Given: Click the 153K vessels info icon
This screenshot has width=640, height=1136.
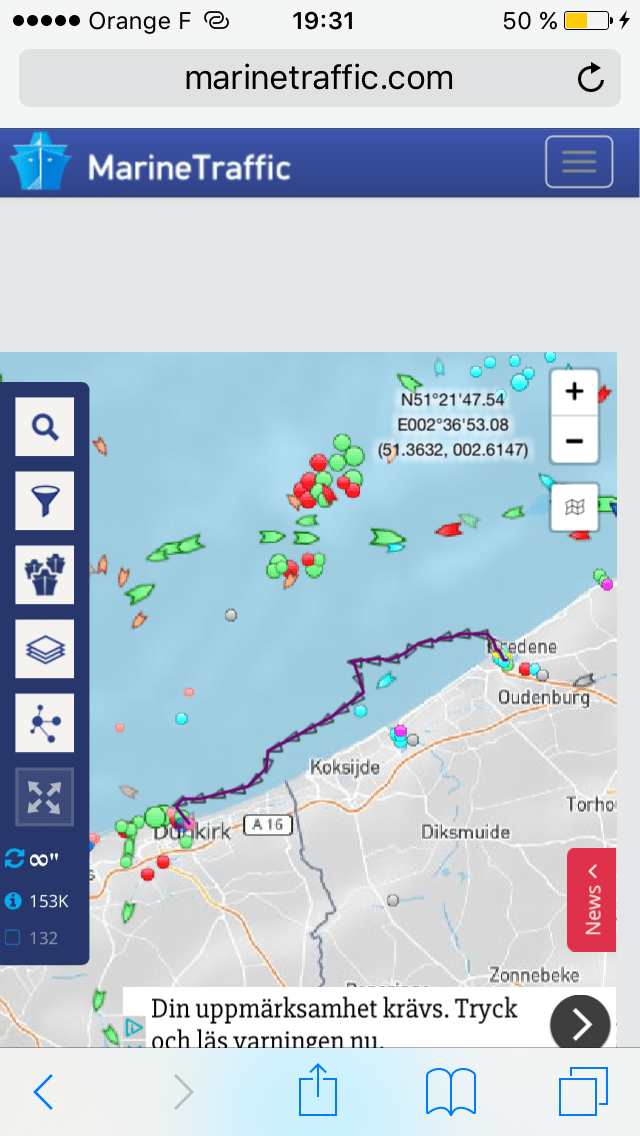Looking at the screenshot, I should coord(14,901).
